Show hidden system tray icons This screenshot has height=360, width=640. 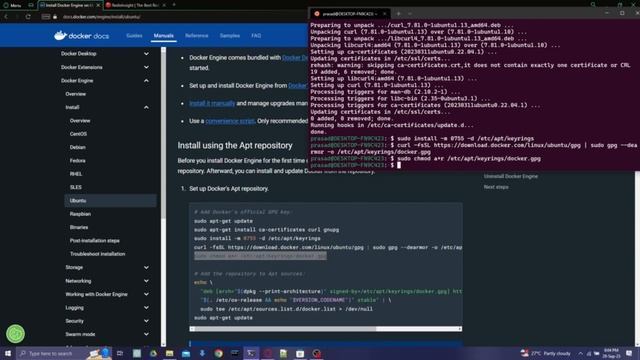pos(580,353)
